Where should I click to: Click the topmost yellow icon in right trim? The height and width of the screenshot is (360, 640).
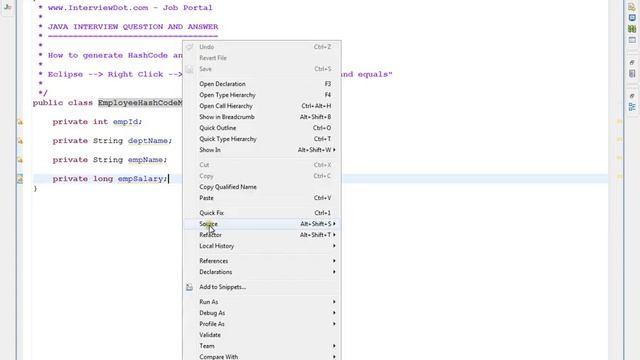[x=632, y=7]
